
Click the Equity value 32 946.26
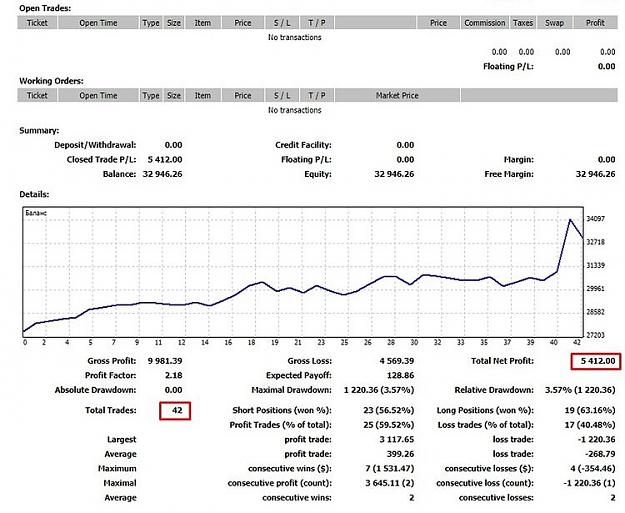coord(394,174)
